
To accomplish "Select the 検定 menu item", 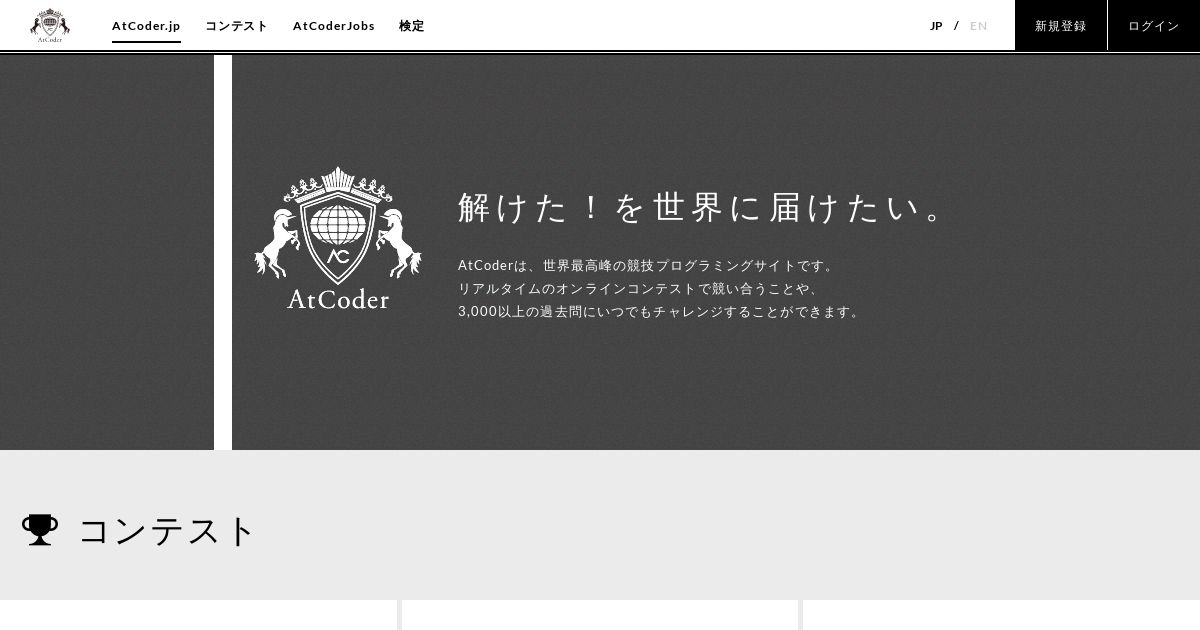I will (x=411, y=26).
